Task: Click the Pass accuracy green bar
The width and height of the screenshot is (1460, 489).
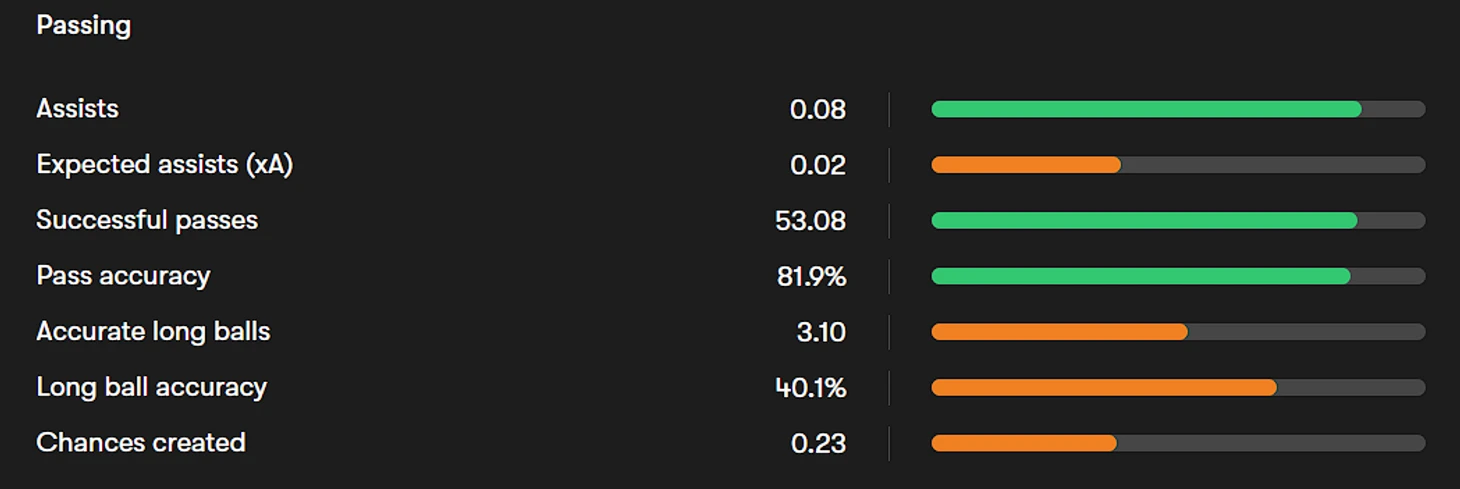Action: coord(1141,276)
